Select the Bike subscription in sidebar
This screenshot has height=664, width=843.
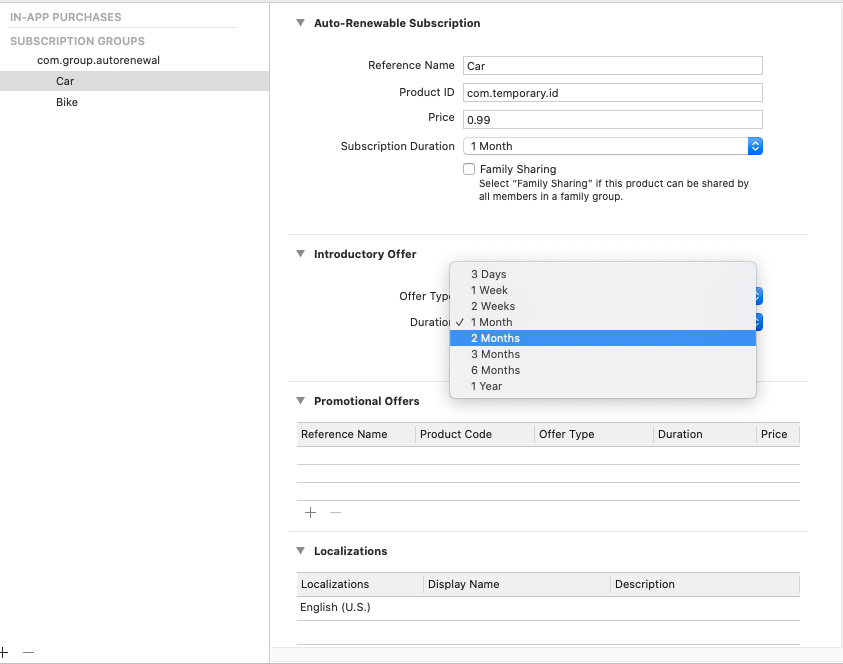point(67,102)
